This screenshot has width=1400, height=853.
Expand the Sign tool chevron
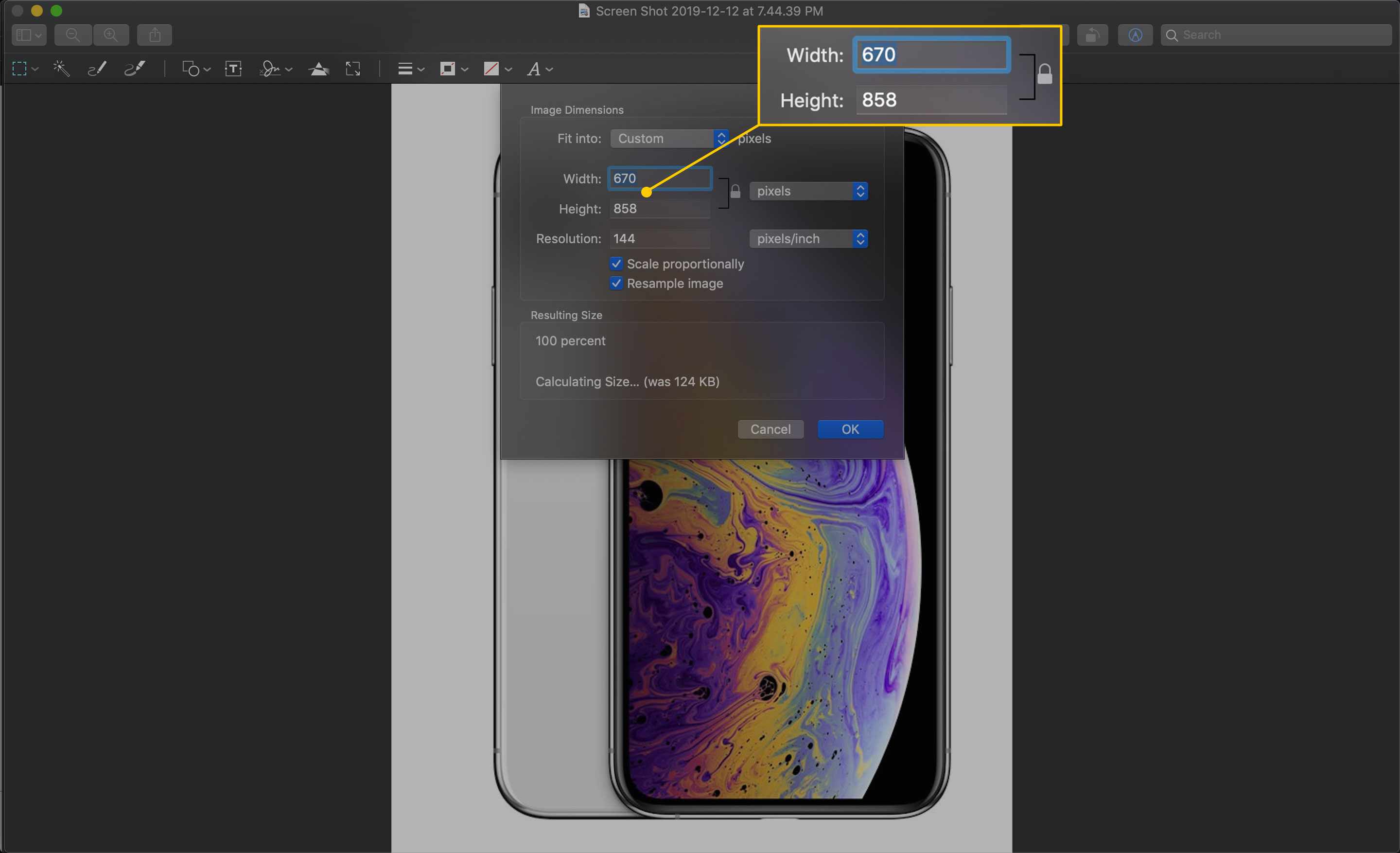(289, 70)
